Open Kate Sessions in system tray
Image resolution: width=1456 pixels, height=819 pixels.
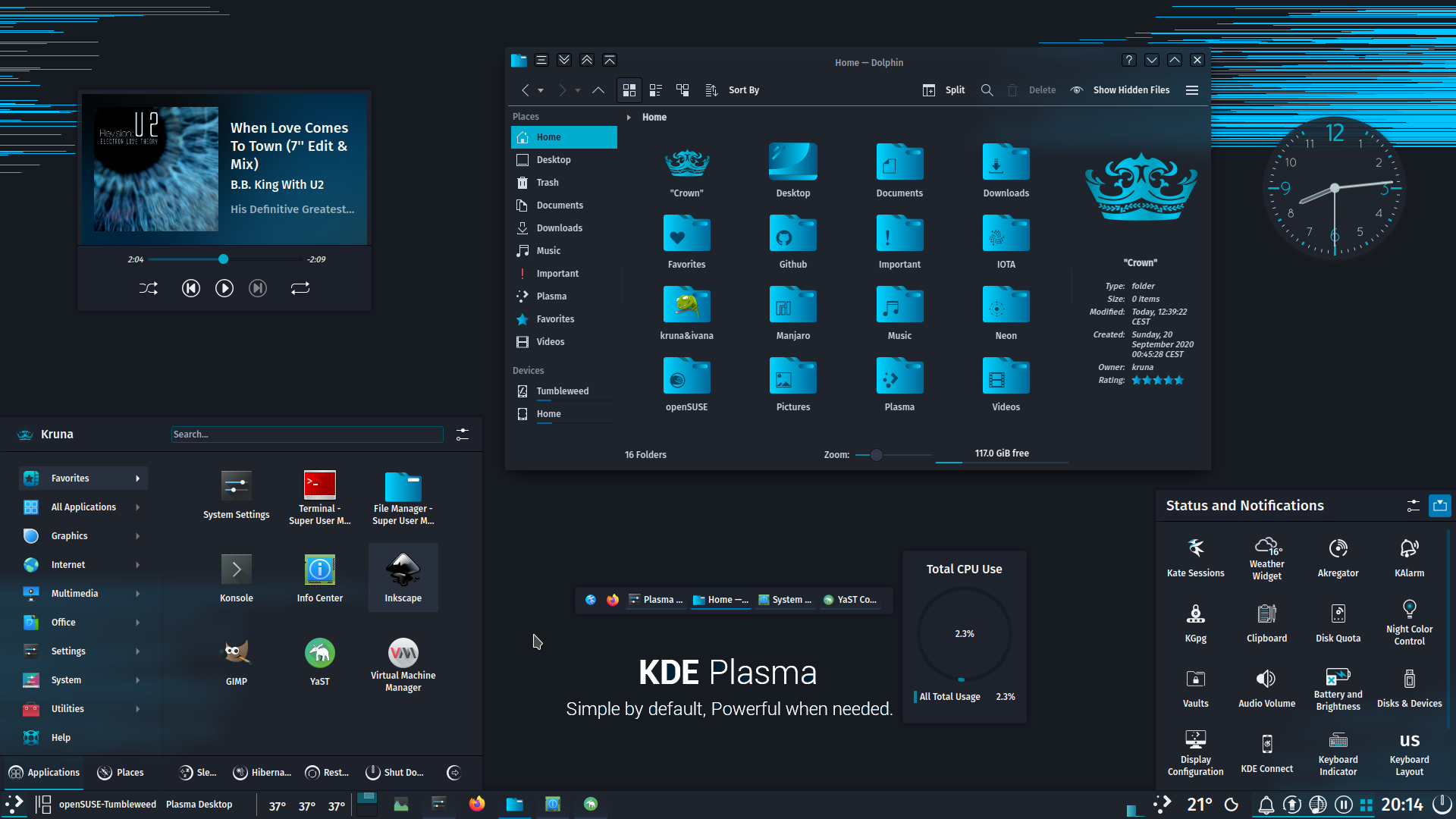[x=1196, y=559]
